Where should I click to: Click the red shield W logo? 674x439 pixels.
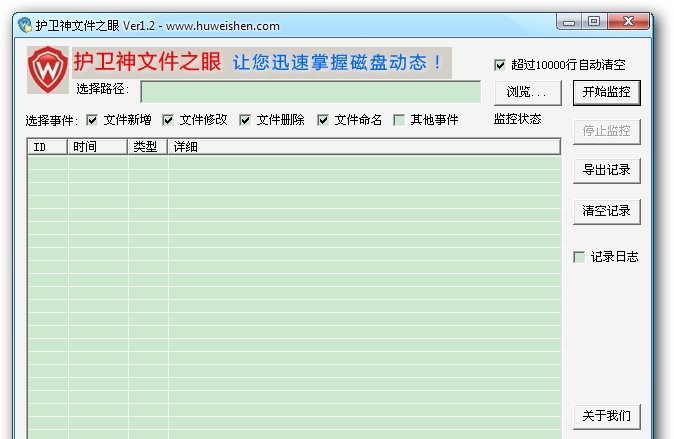(48, 70)
